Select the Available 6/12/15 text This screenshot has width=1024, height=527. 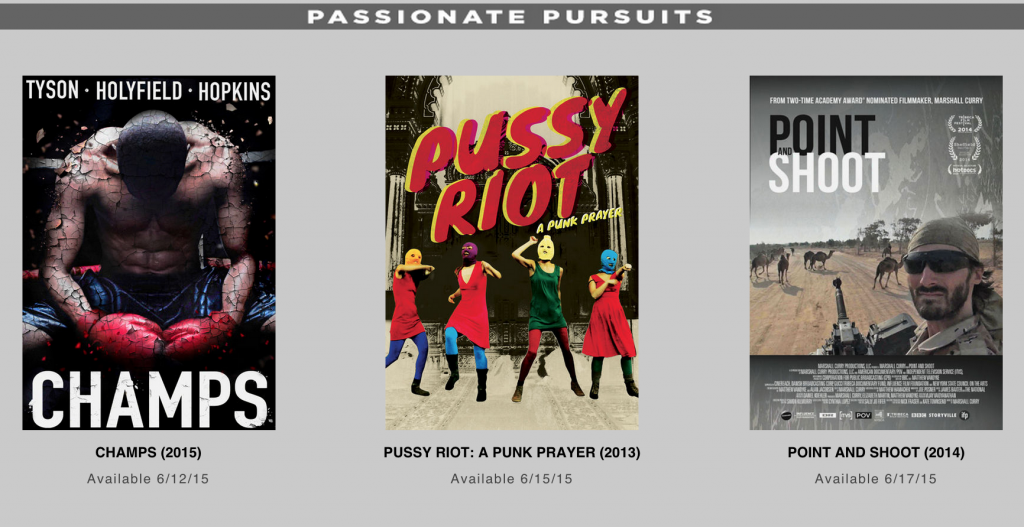point(148,479)
